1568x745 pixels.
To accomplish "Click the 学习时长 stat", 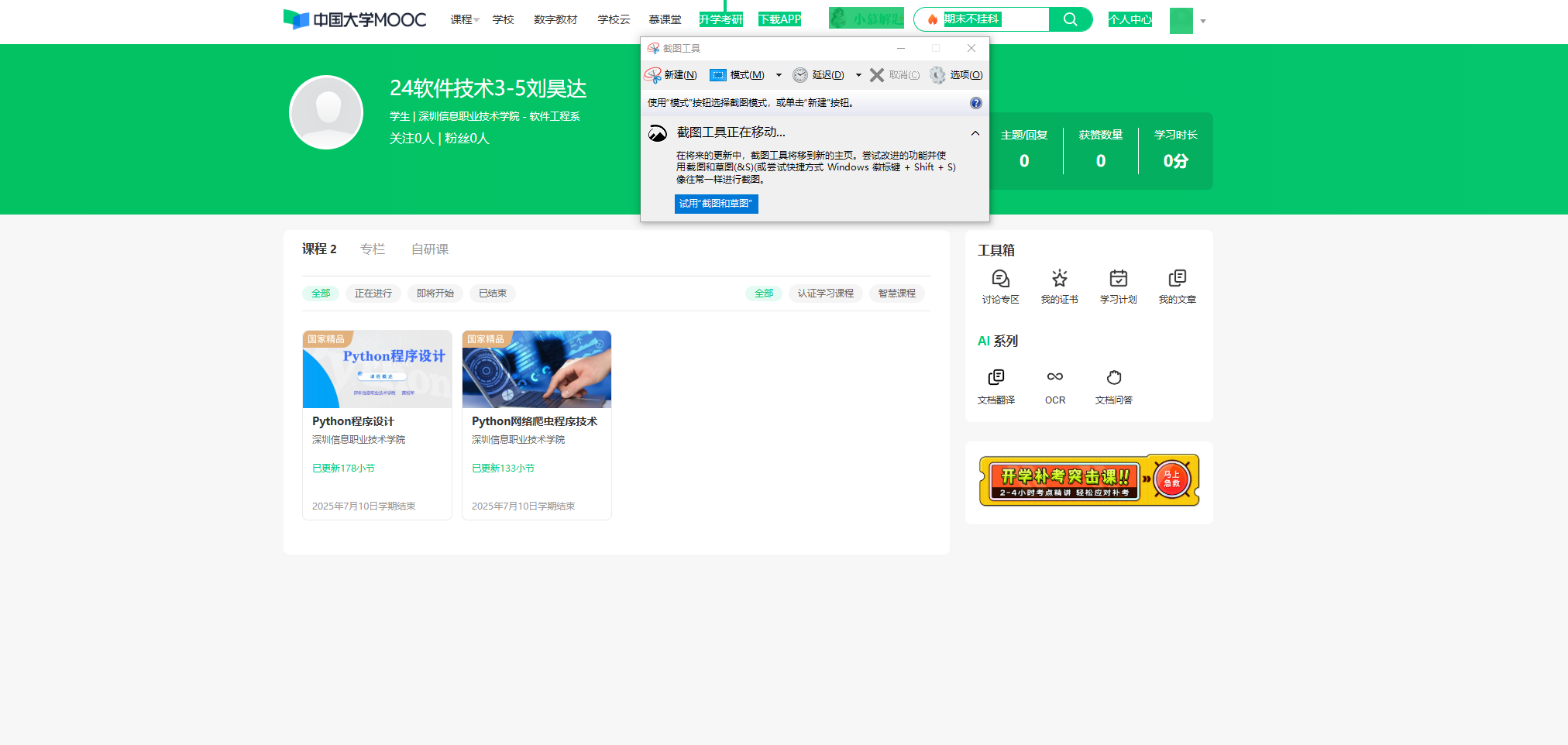I will (1176, 150).
